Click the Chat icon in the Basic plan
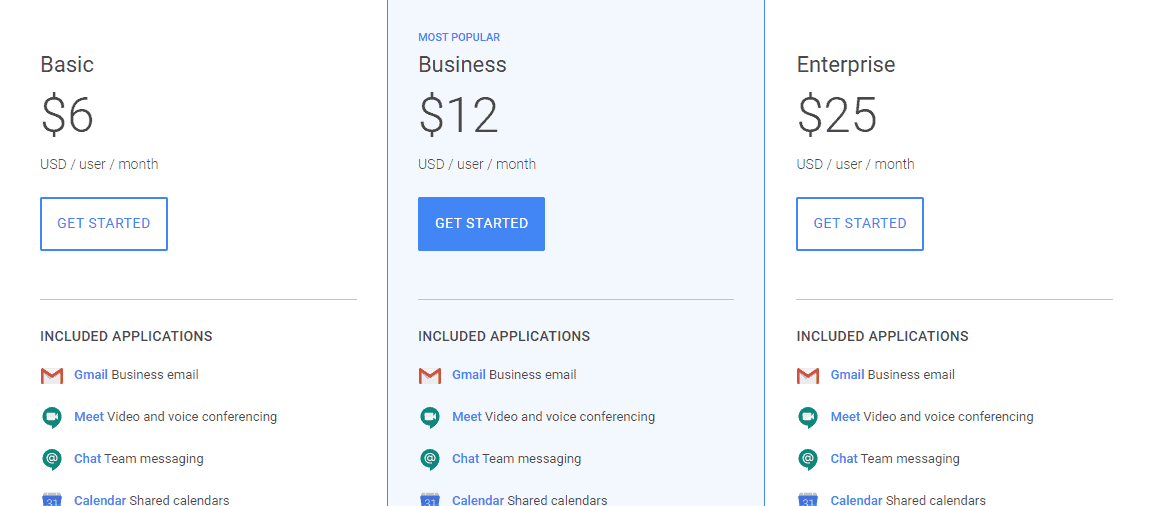This screenshot has width=1150, height=506. pyautogui.click(x=52, y=460)
